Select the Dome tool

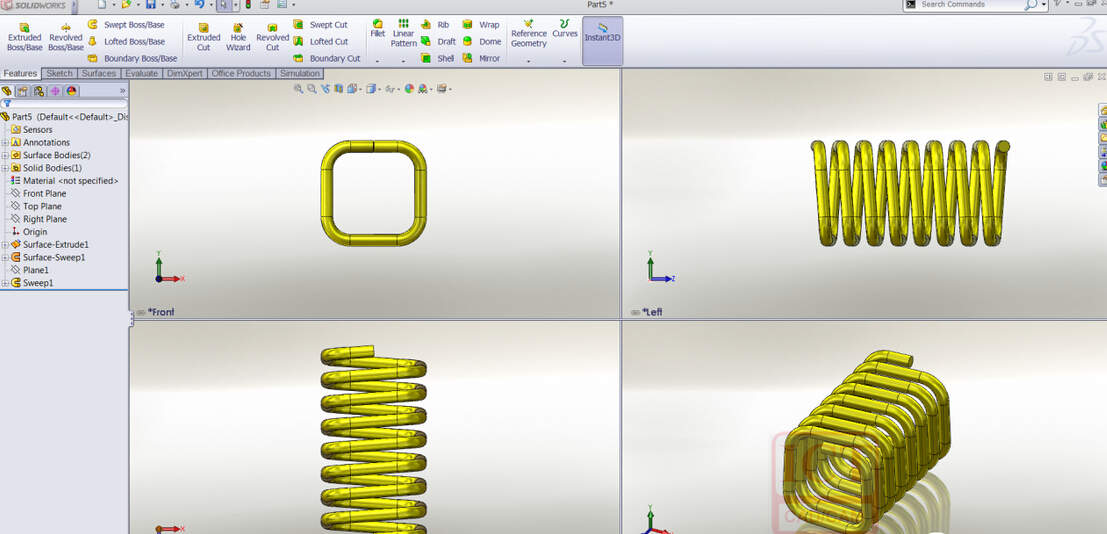[481, 42]
